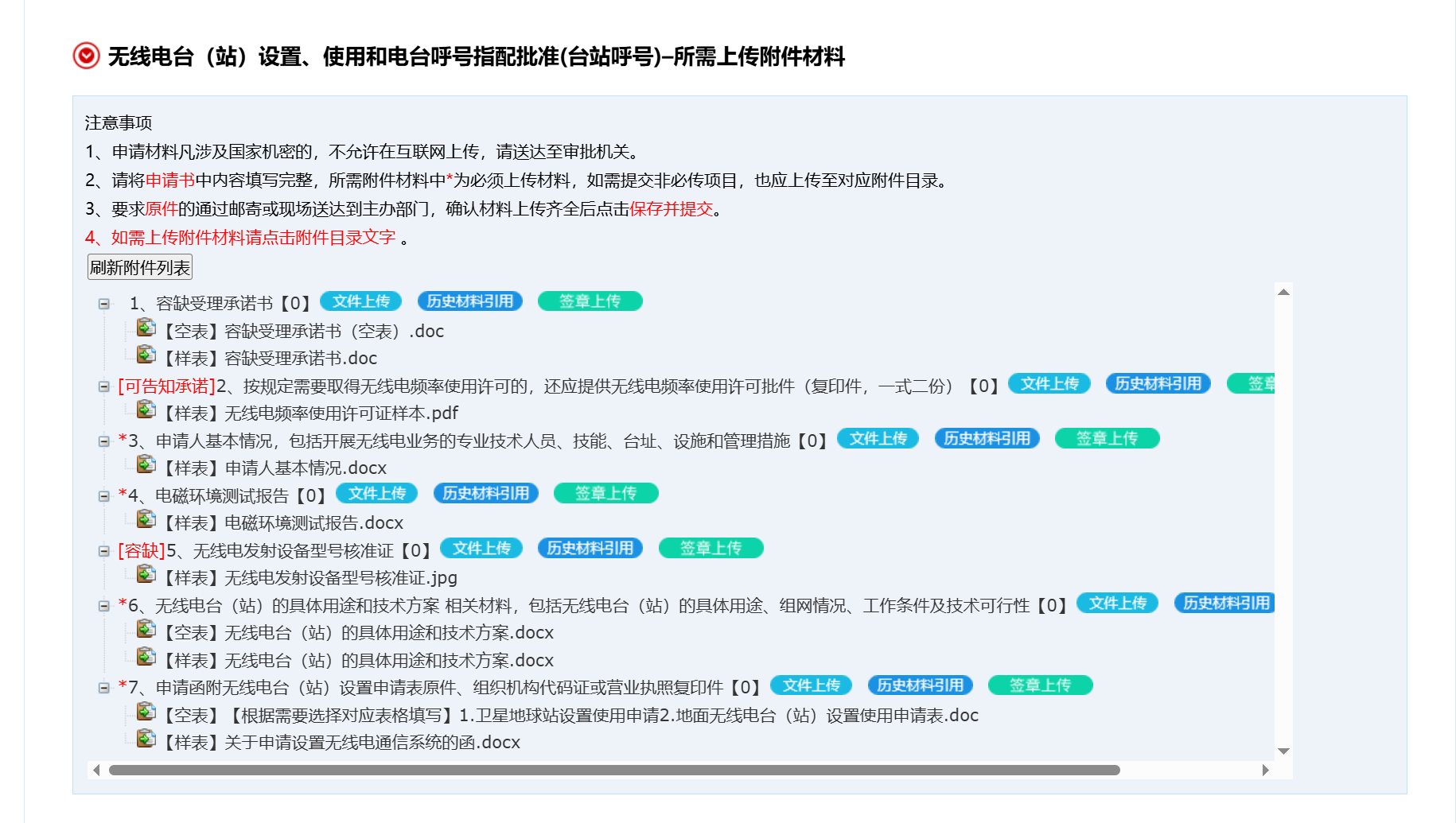Click file icon beside 【空表】【根据需要选择对应表格填写】 doc
The height and width of the screenshot is (823, 1456).
tap(146, 712)
